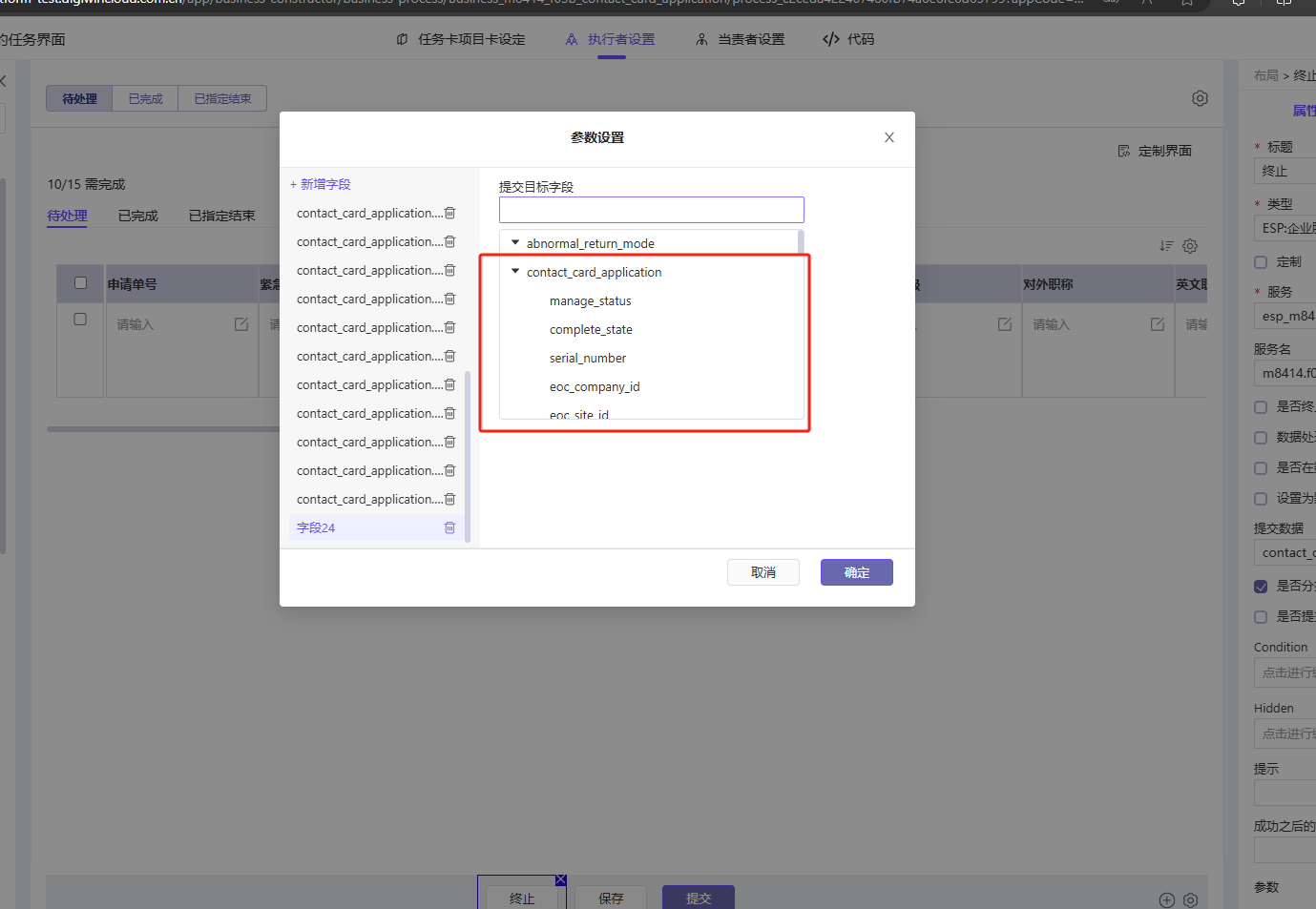Open table column settings gear above 英文 column
Viewport: 1316px width, 909px height.
1190,246
